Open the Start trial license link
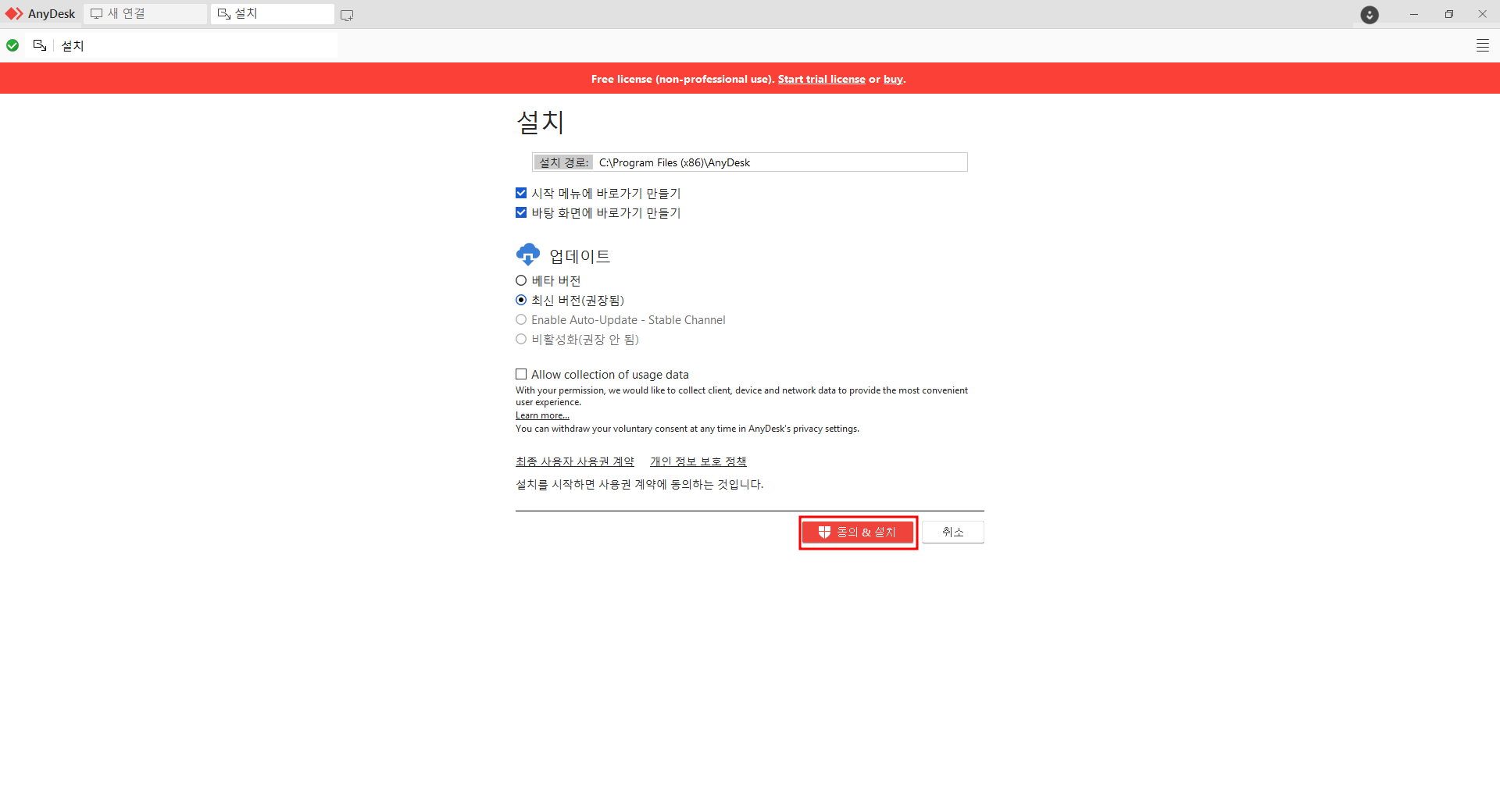Screen dimensions: 1500x812 821,78
